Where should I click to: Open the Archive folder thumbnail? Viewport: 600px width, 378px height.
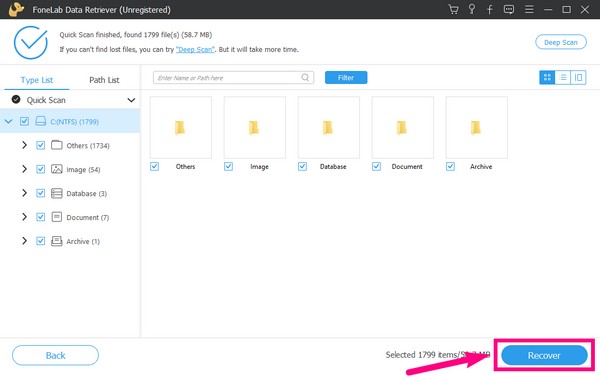coord(477,127)
